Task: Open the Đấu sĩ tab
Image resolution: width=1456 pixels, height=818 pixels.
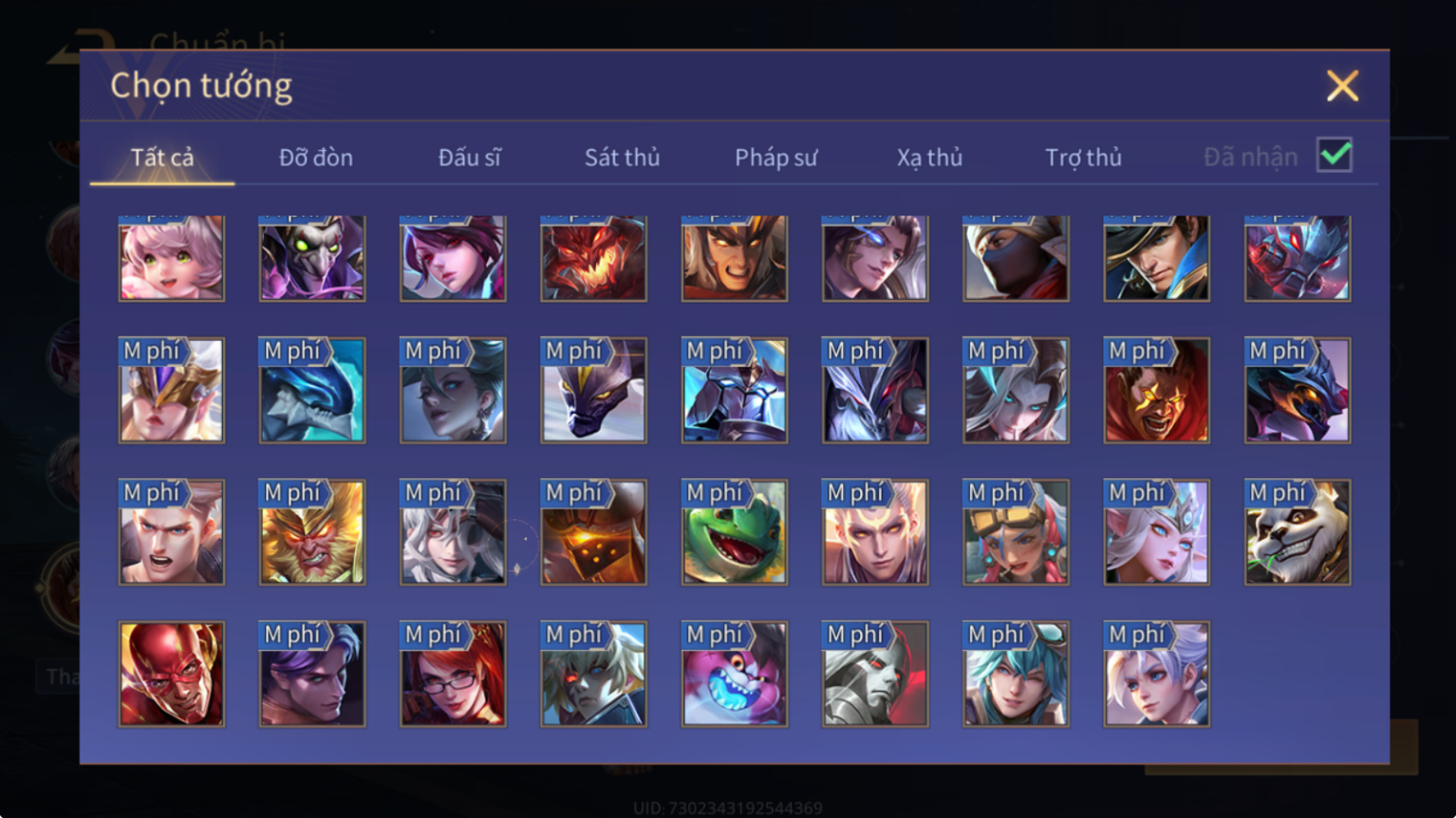Action: click(469, 158)
